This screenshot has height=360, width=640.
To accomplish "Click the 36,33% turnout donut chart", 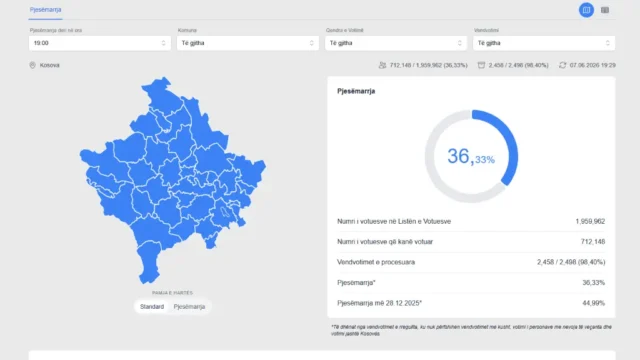I will (x=471, y=156).
